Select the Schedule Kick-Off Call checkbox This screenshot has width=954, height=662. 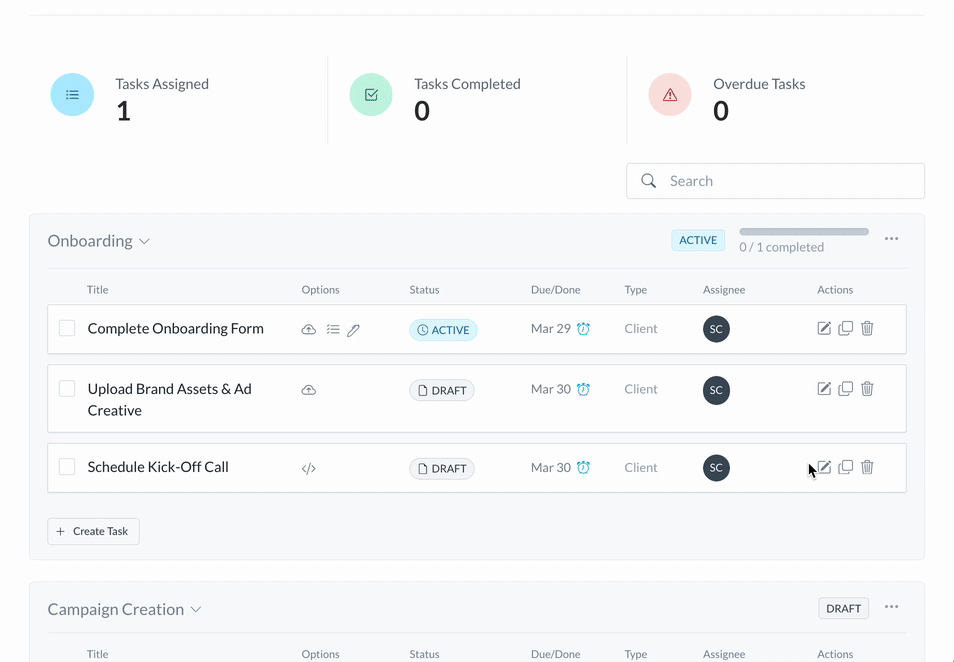point(67,467)
